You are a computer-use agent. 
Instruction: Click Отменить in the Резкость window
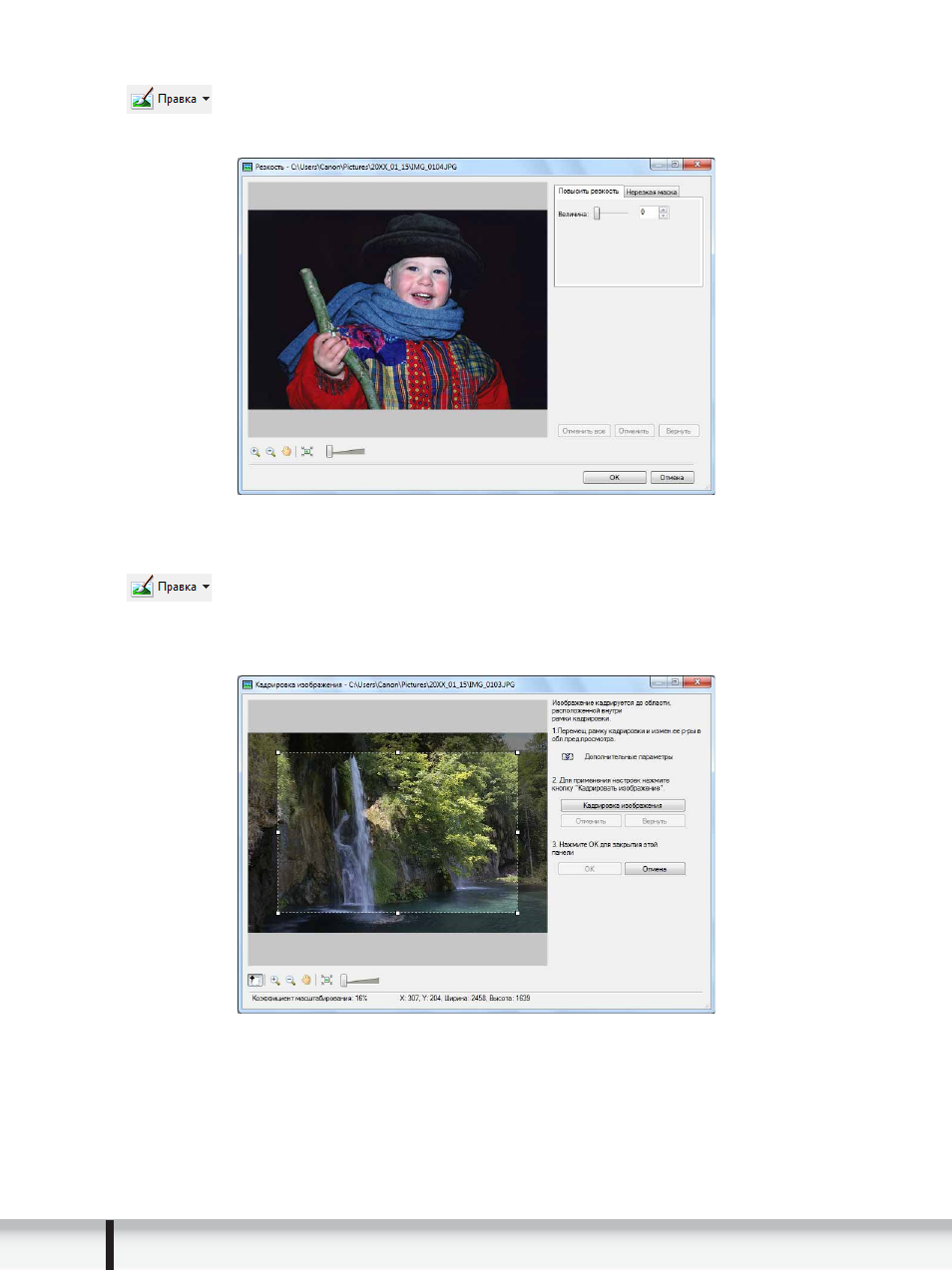tap(634, 431)
